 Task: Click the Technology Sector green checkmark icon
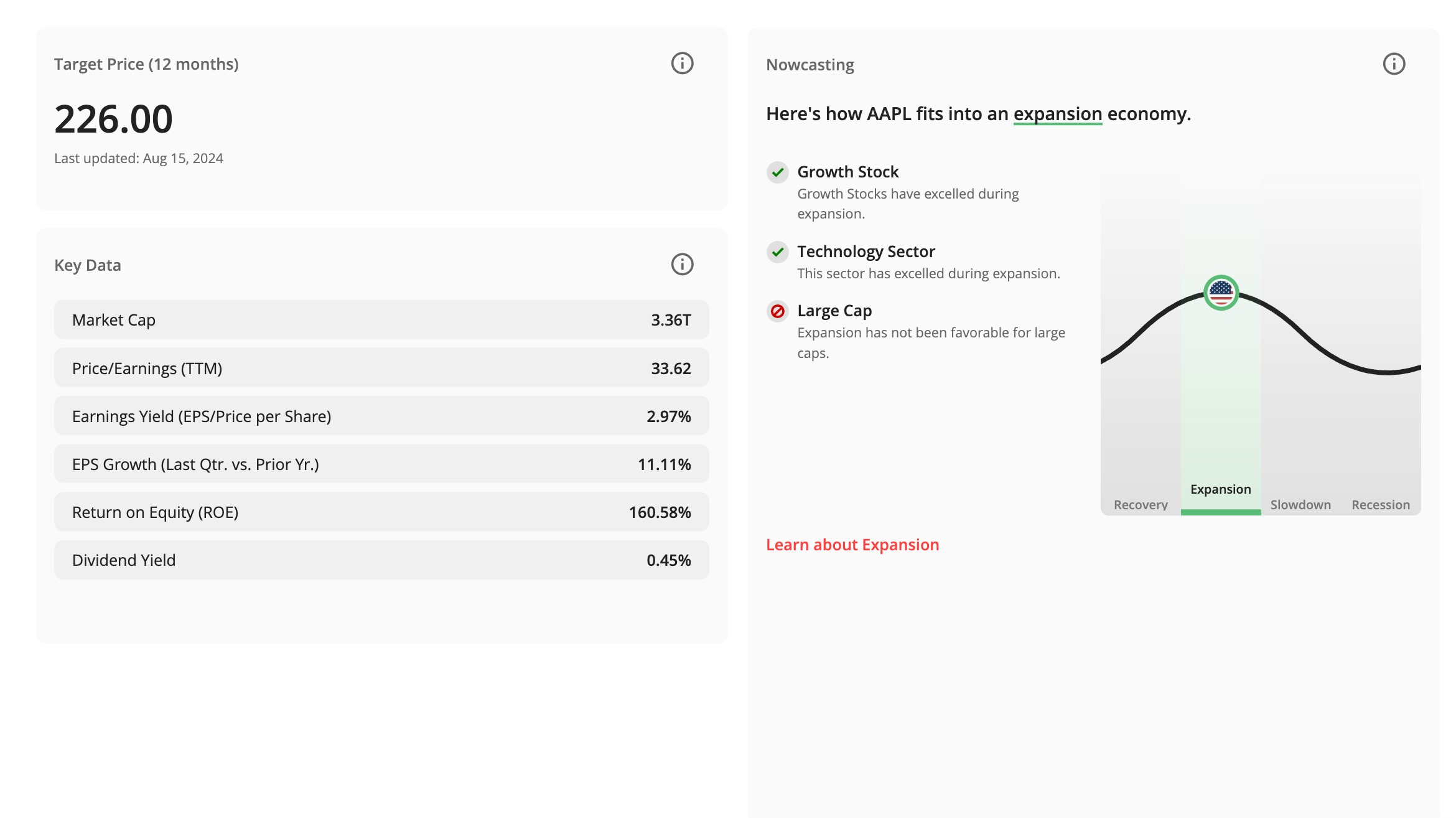pyautogui.click(x=777, y=252)
